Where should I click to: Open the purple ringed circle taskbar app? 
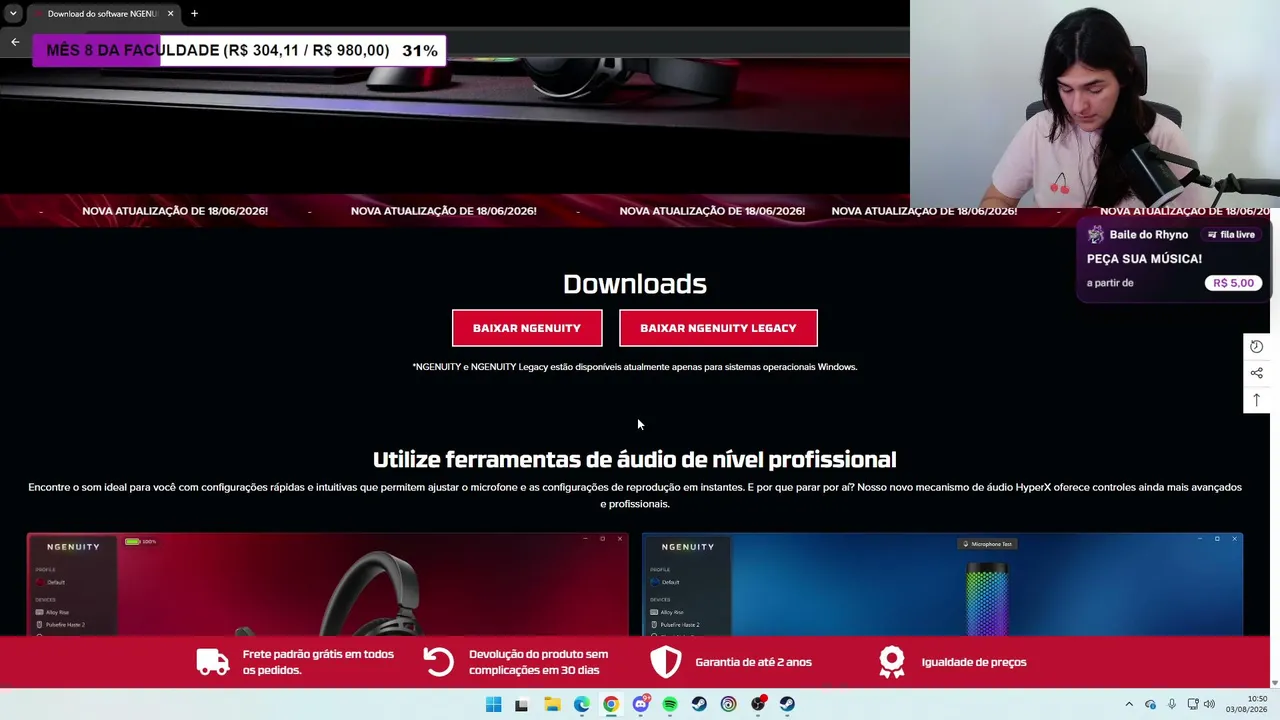click(728, 704)
